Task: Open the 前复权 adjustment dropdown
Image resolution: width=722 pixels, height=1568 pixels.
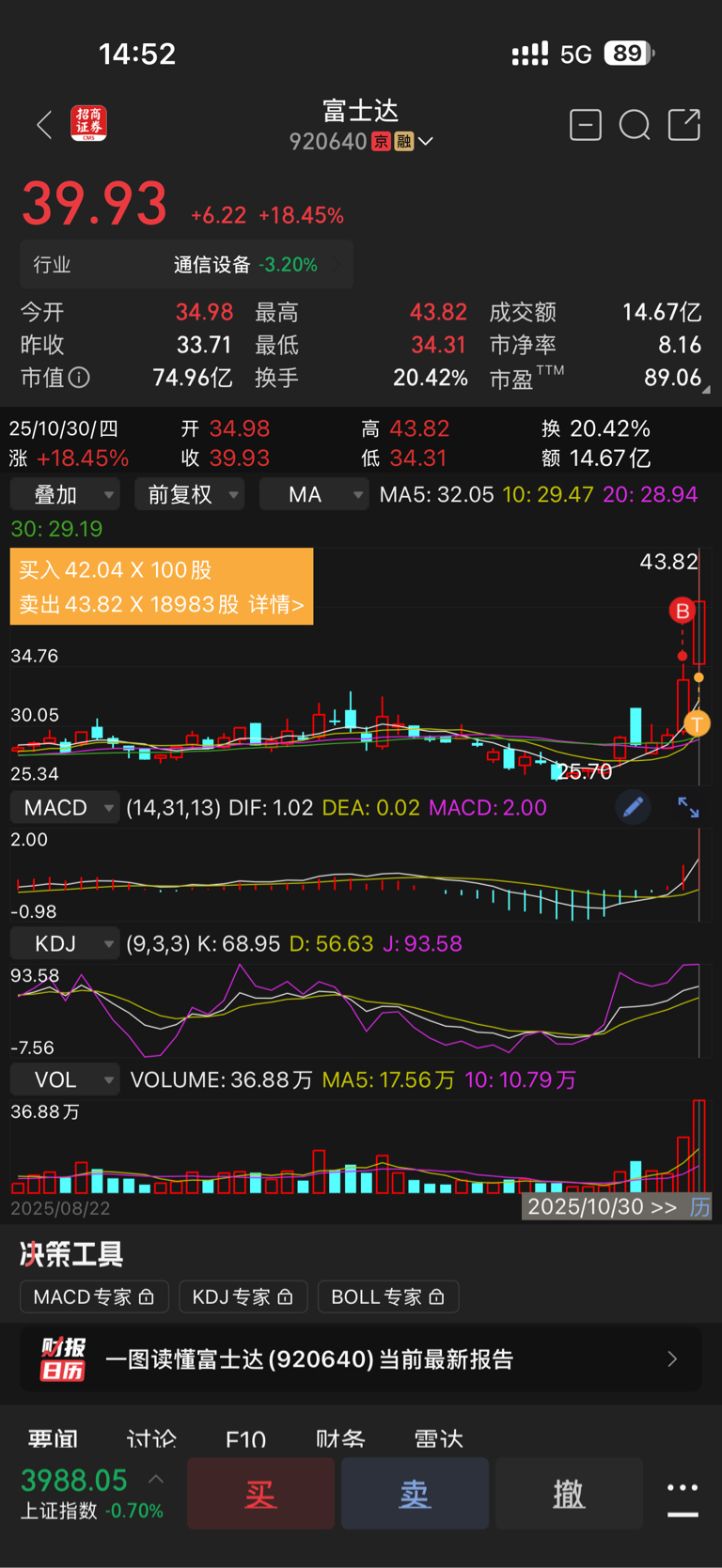Action: click(190, 494)
